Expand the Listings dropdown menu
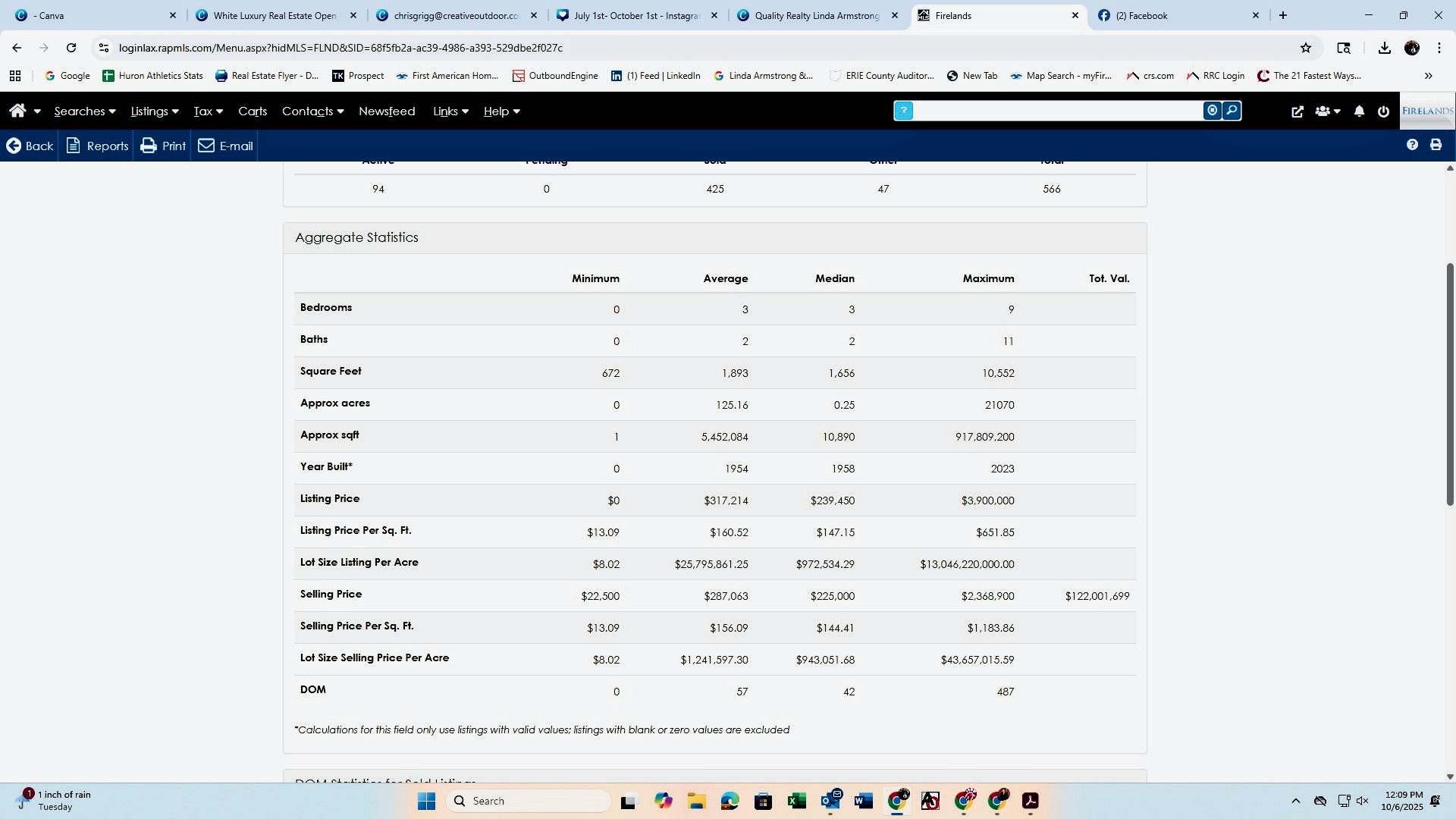Viewport: 1456px width, 819px height. (154, 111)
